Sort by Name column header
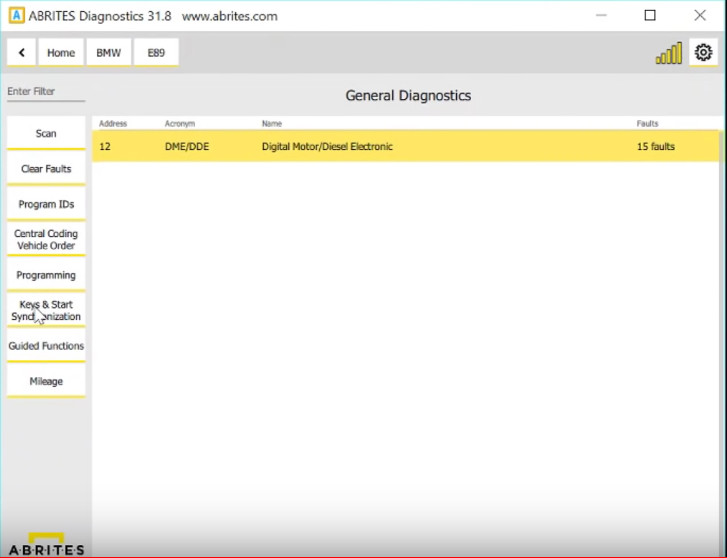 point(272,123)
